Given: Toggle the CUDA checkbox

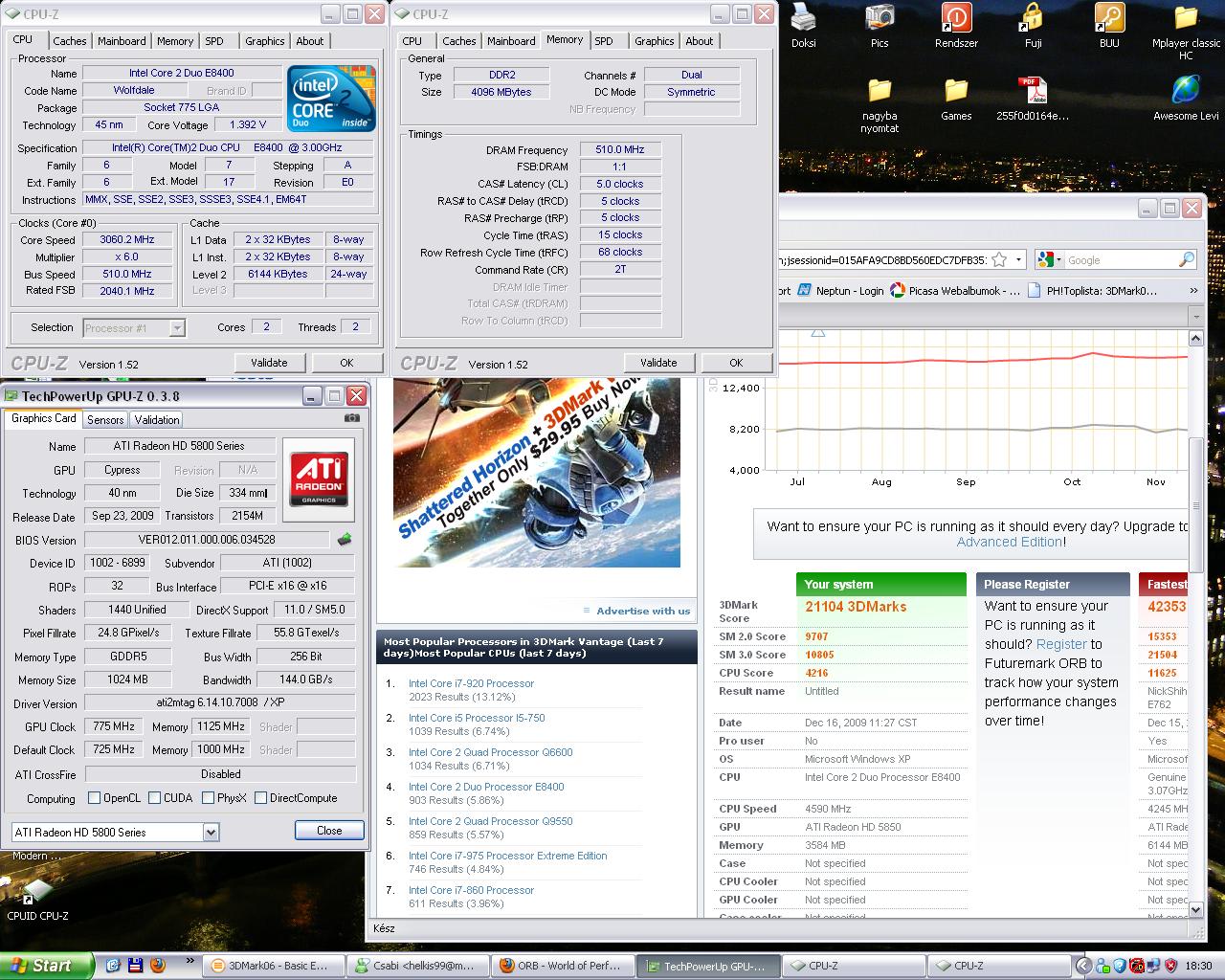Looking at the screenshot, I should pyautogui.click(x=155, y=798).
